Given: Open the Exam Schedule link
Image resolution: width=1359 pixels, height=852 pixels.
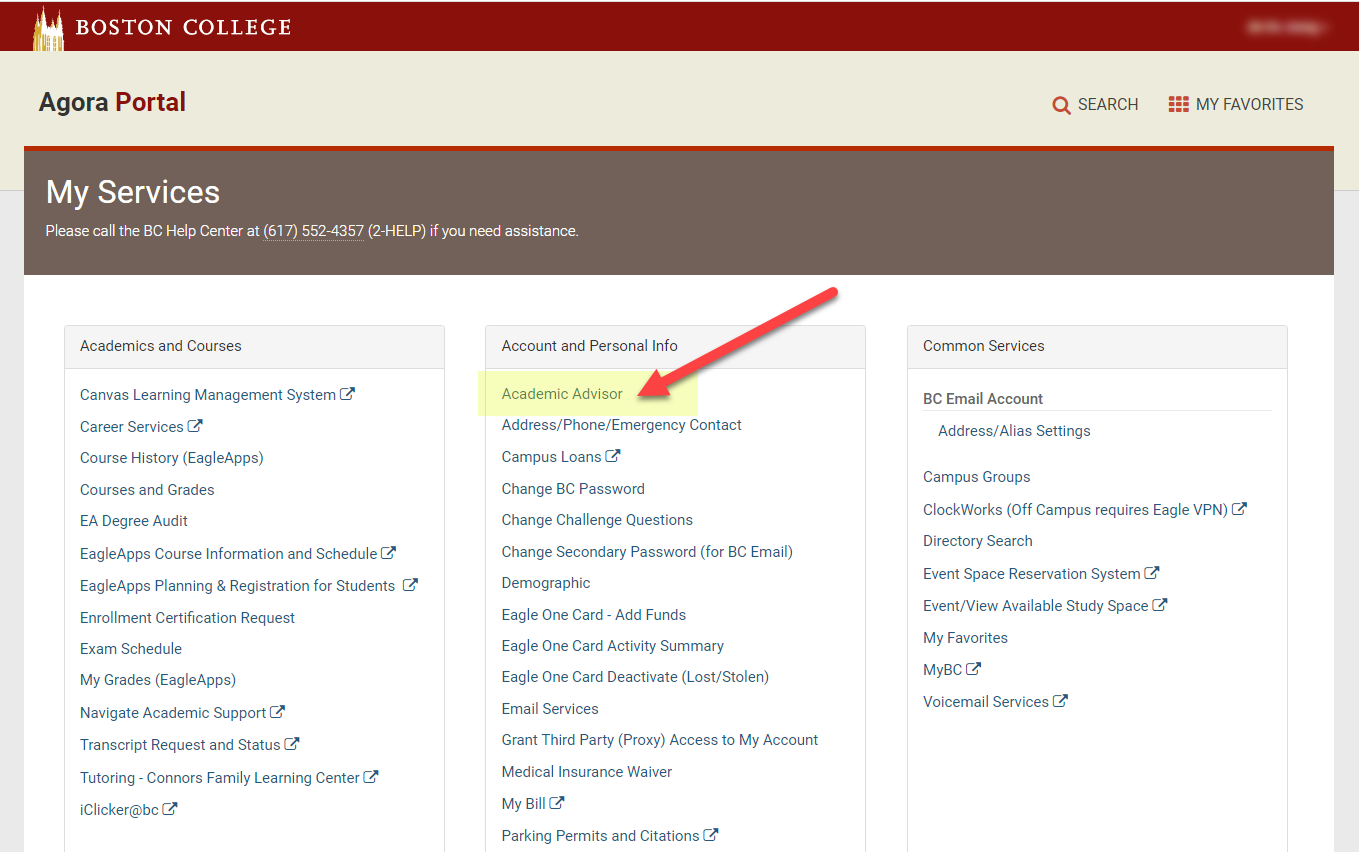Looking at the screenshot, I should (131, 649).
